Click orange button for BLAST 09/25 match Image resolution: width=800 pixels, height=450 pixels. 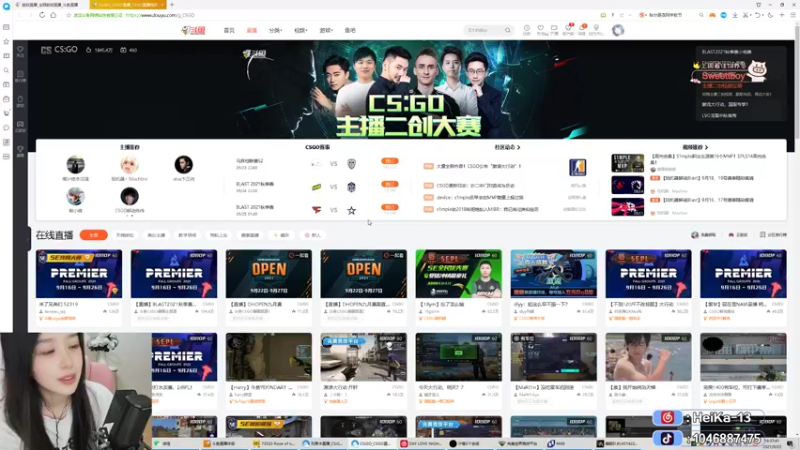pos(389,207)
